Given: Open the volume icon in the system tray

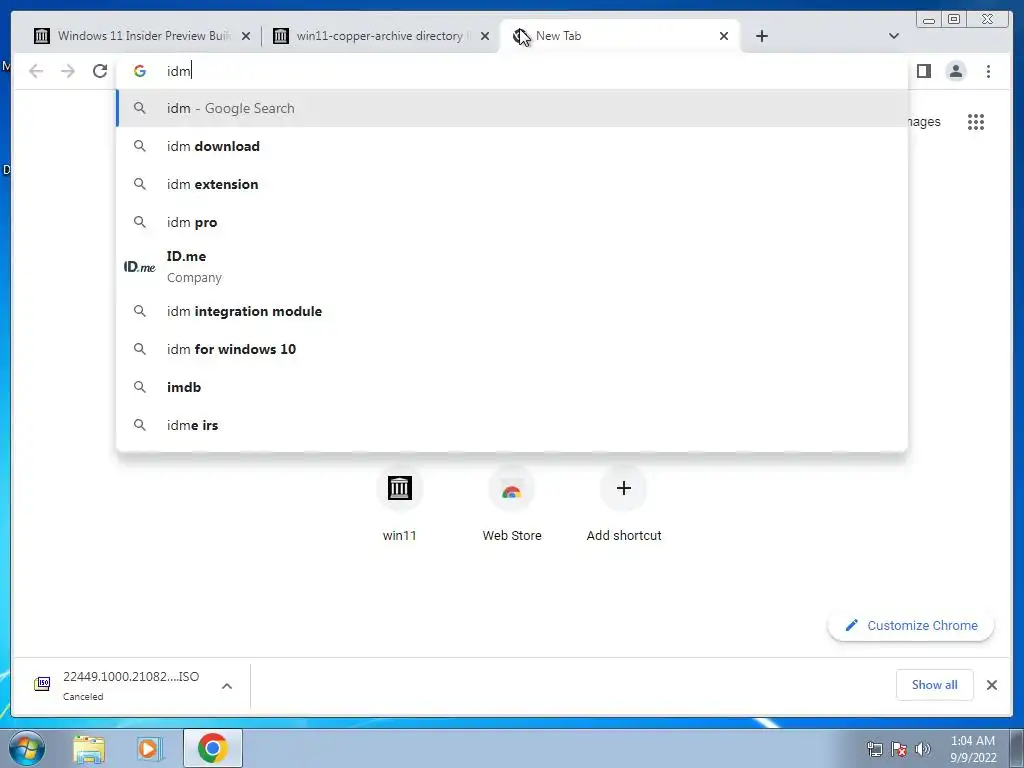Looking at the screenshot, I should (923, 749).
